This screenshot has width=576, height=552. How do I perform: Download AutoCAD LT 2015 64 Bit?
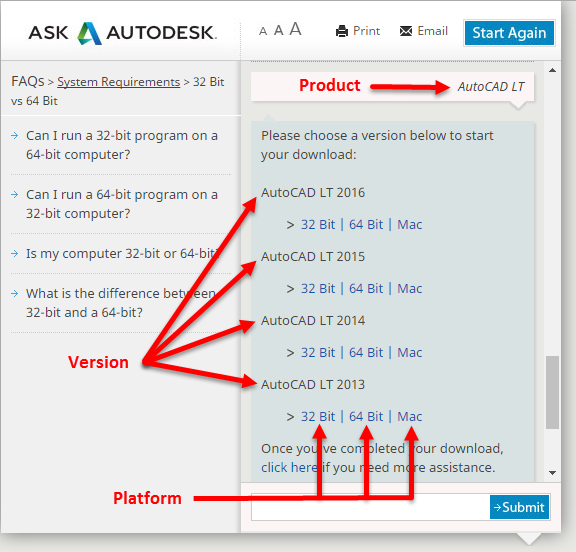[x=366, y=288]
